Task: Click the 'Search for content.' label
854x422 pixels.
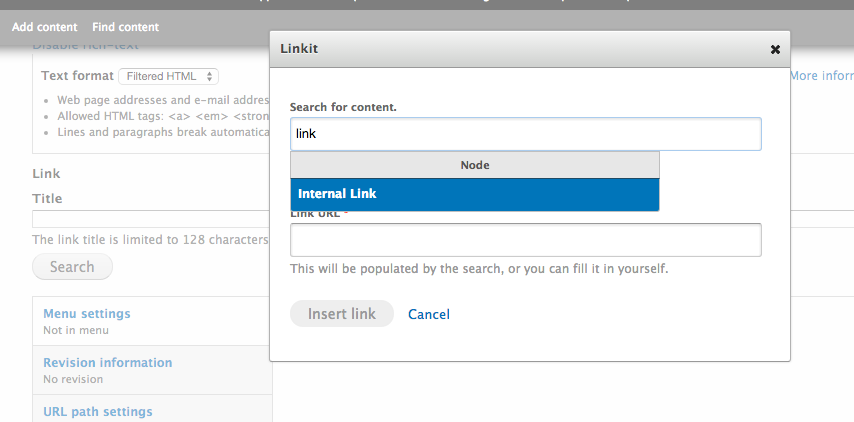Action: (342, 107)
